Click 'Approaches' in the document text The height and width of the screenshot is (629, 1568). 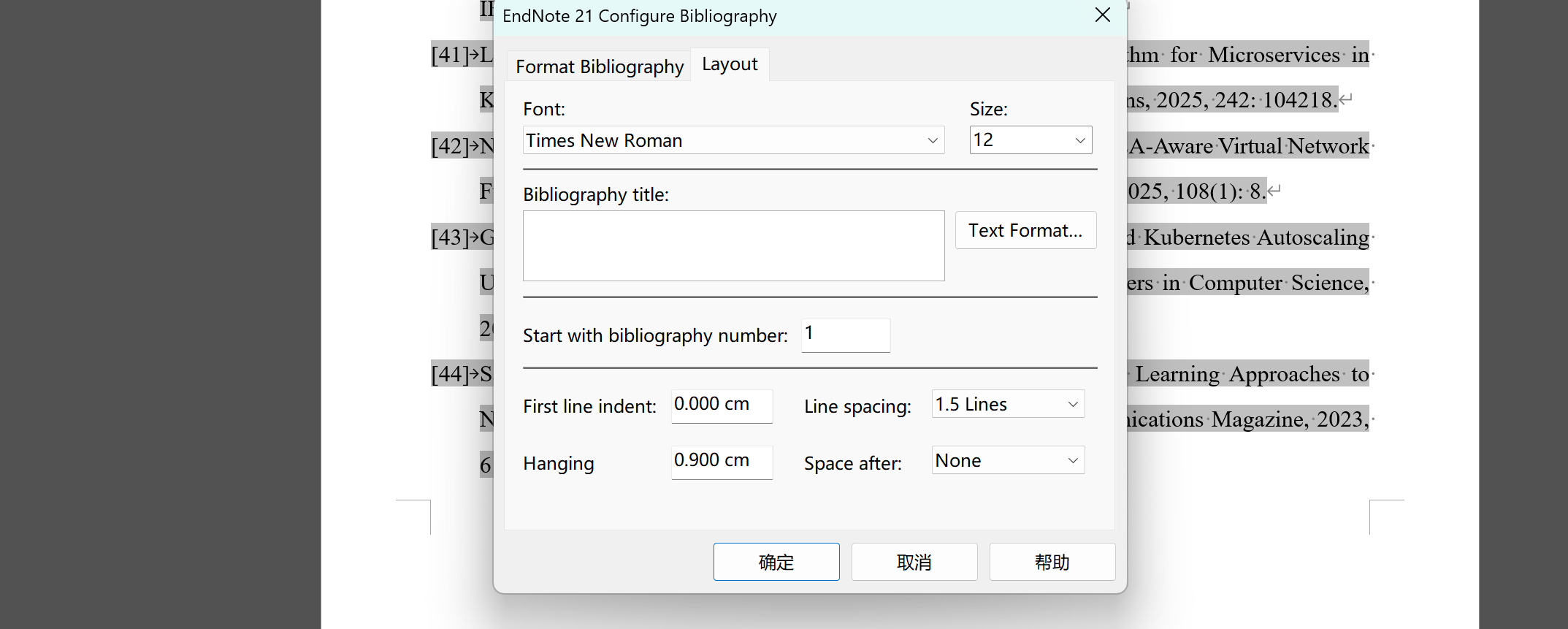(x=1285, y=374)
